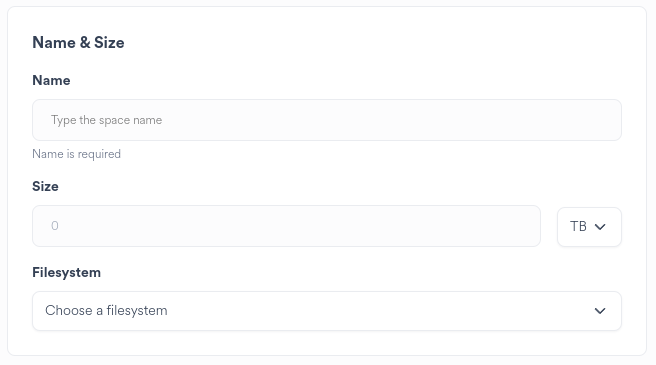
Task: Click the Filesystem field label
Action: point(67,272)
